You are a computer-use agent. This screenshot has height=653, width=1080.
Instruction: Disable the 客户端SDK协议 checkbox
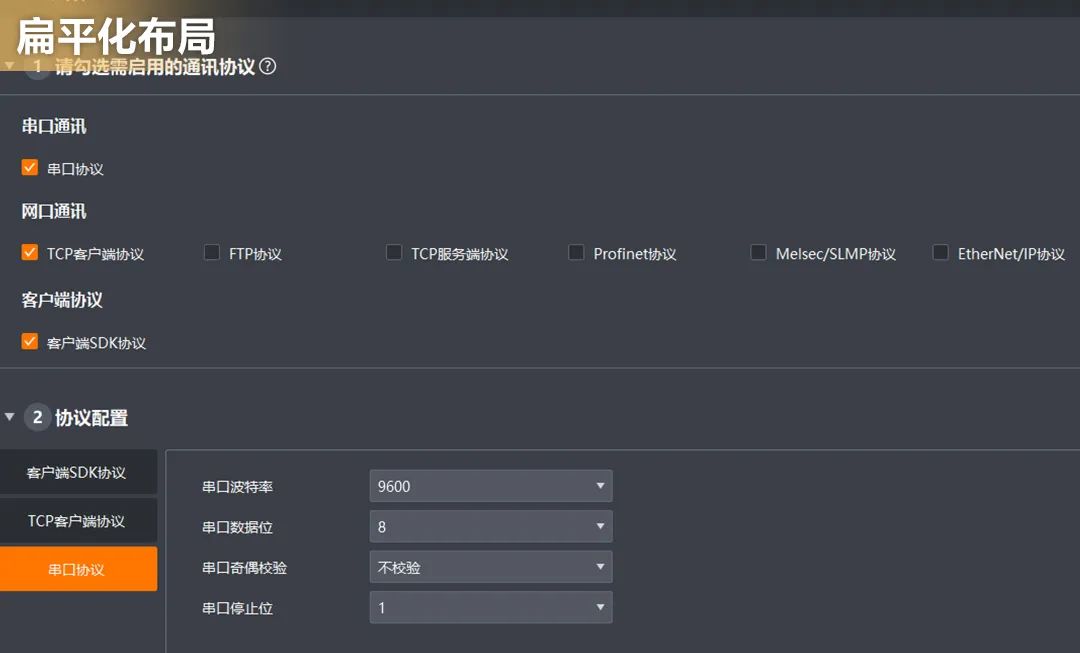pos(30,342)
